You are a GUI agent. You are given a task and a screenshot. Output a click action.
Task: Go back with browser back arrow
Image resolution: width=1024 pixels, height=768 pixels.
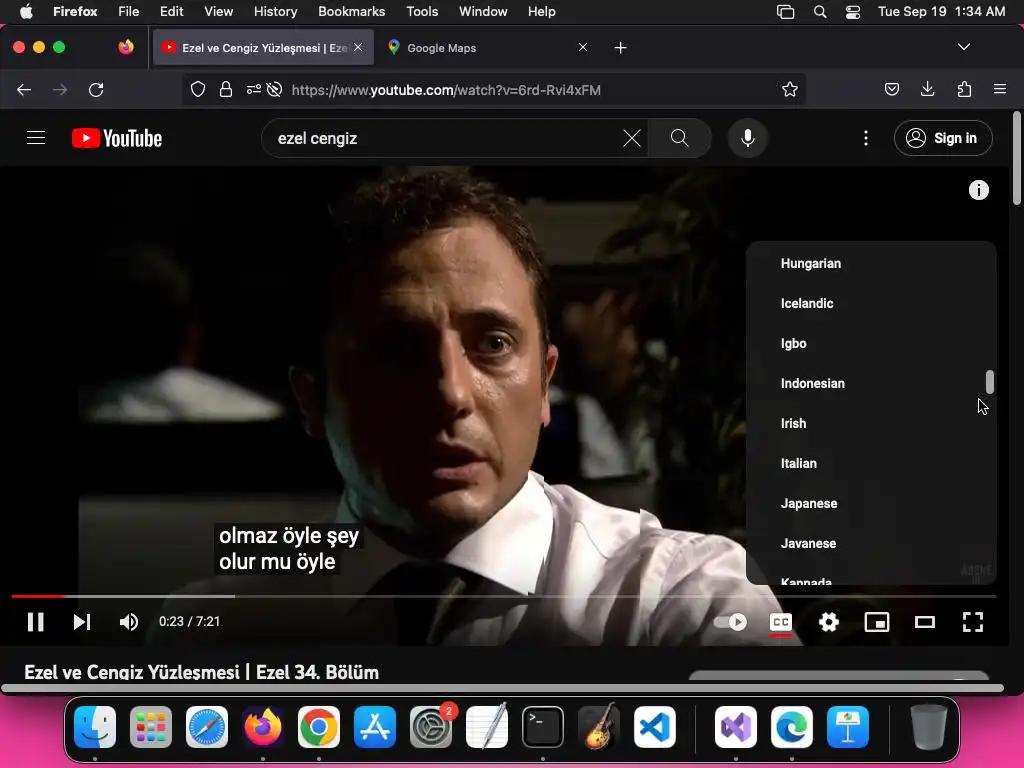coord(24,89)
